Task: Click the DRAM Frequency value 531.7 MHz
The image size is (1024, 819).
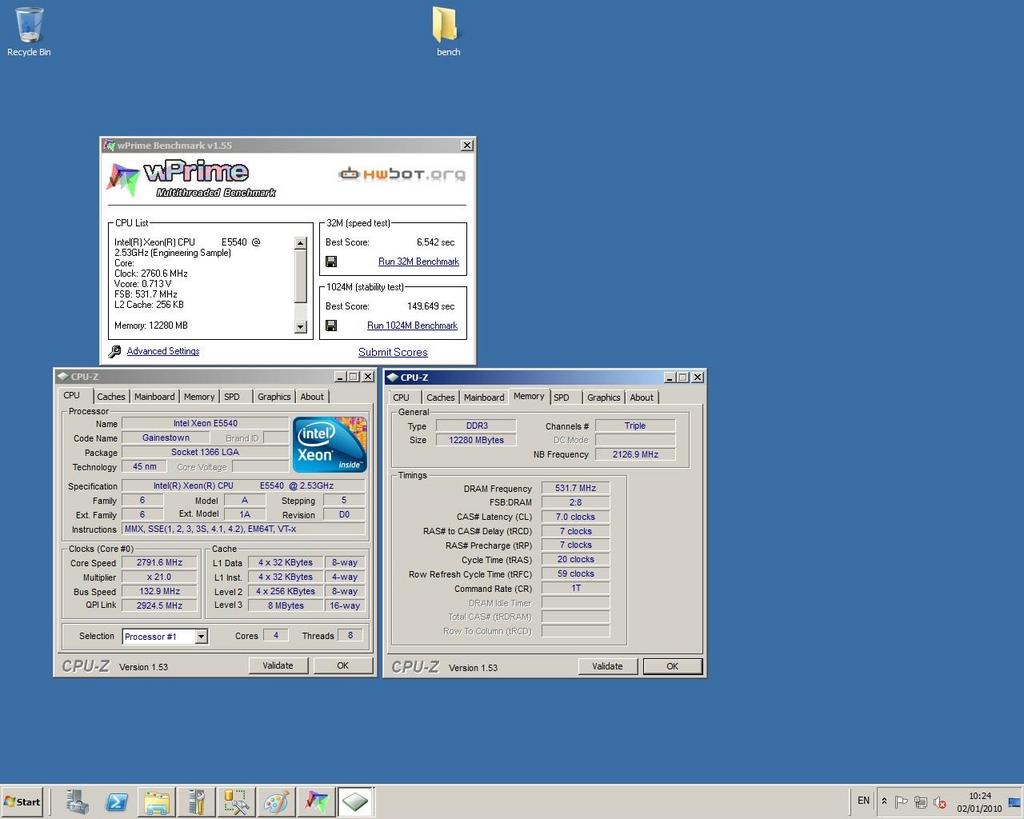Action: 575,488
